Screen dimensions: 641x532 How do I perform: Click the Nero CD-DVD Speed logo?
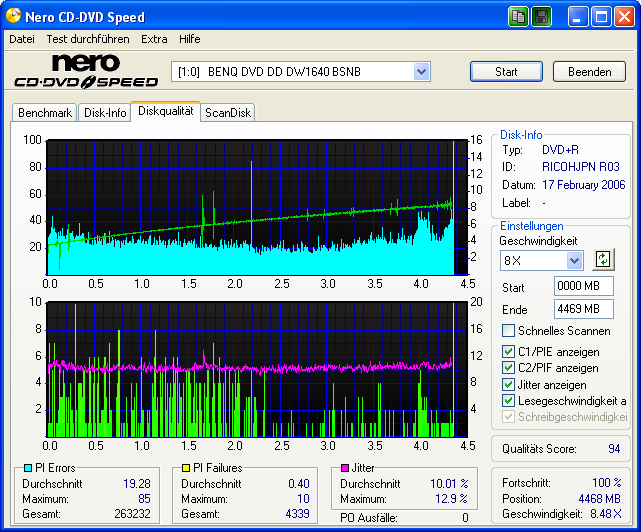pos(86,71)
